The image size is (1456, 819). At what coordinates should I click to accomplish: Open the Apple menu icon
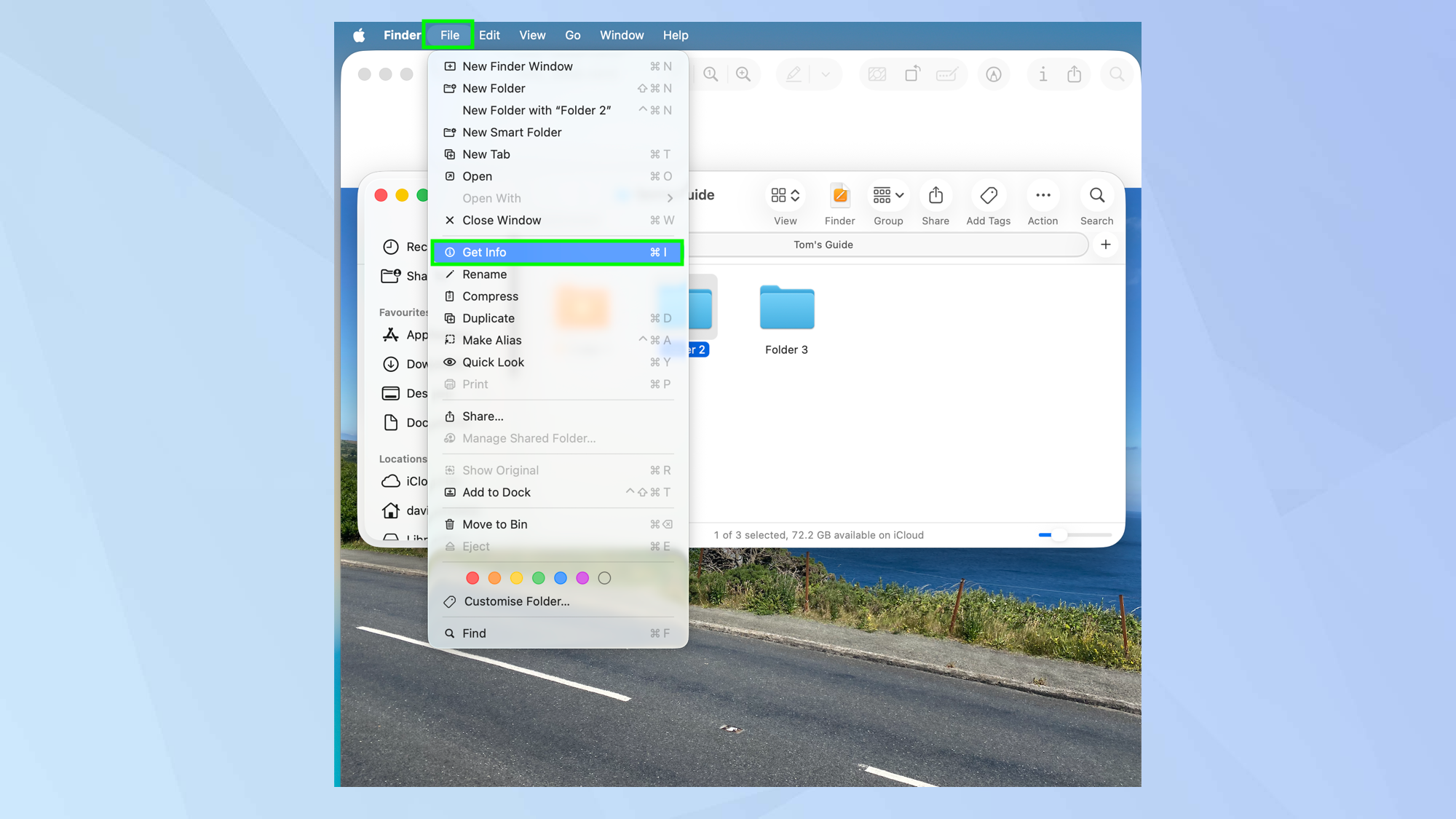358,35
